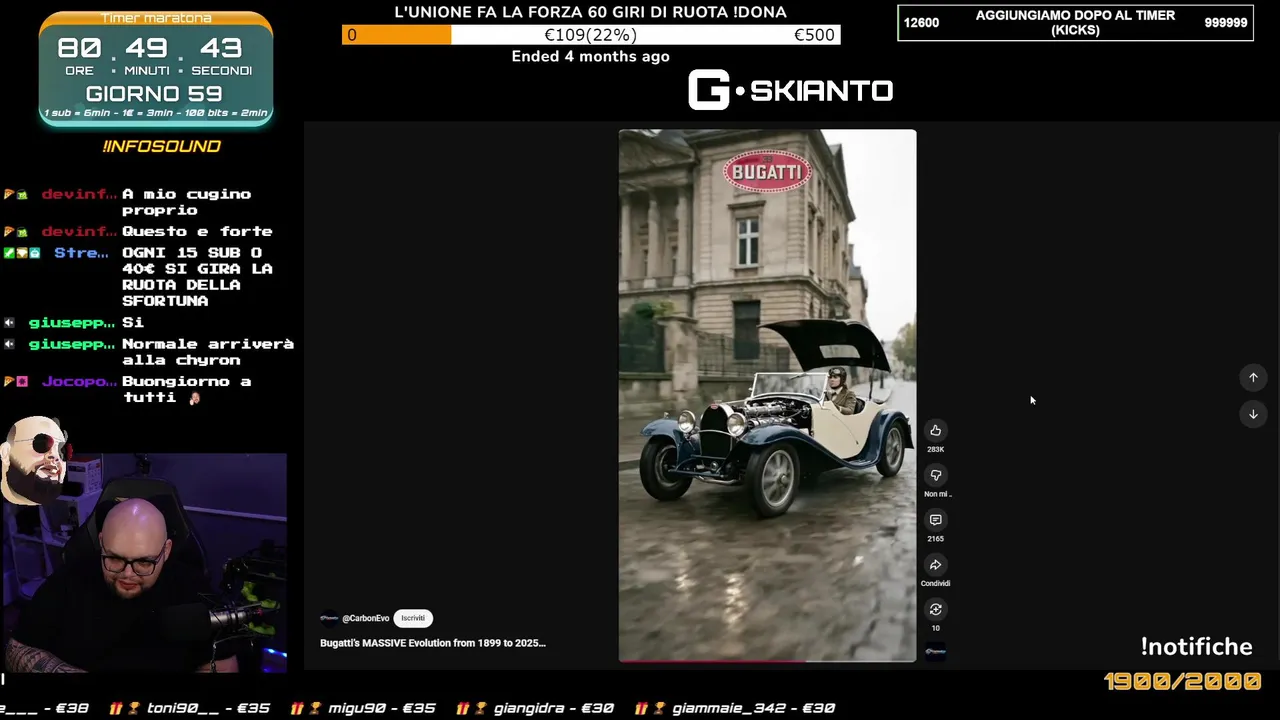This screenshot has width=1280, height=720.
Task: Open the remix icon showing 10
Action: pos(935,610)
